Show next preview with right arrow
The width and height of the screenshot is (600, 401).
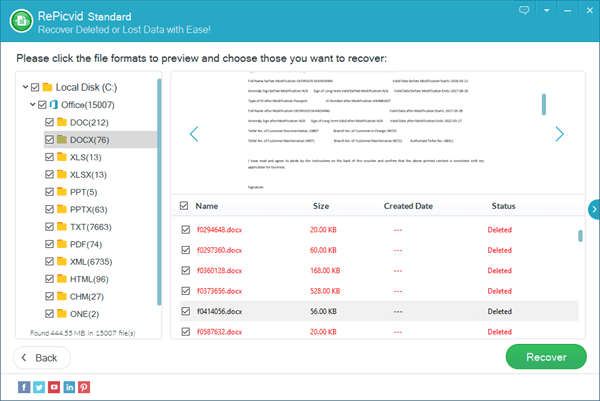[x=560, y=134]
